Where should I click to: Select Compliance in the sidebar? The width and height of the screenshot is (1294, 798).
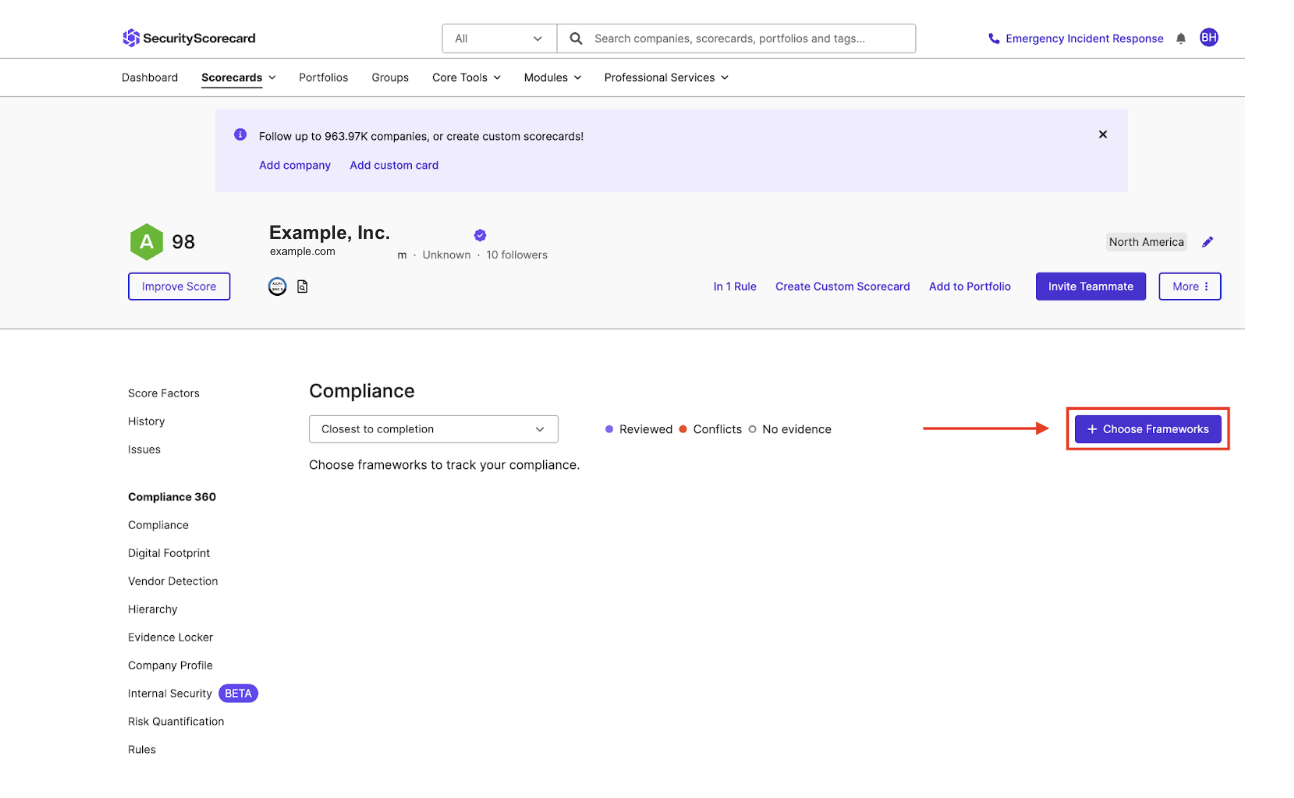pos(158,525)
